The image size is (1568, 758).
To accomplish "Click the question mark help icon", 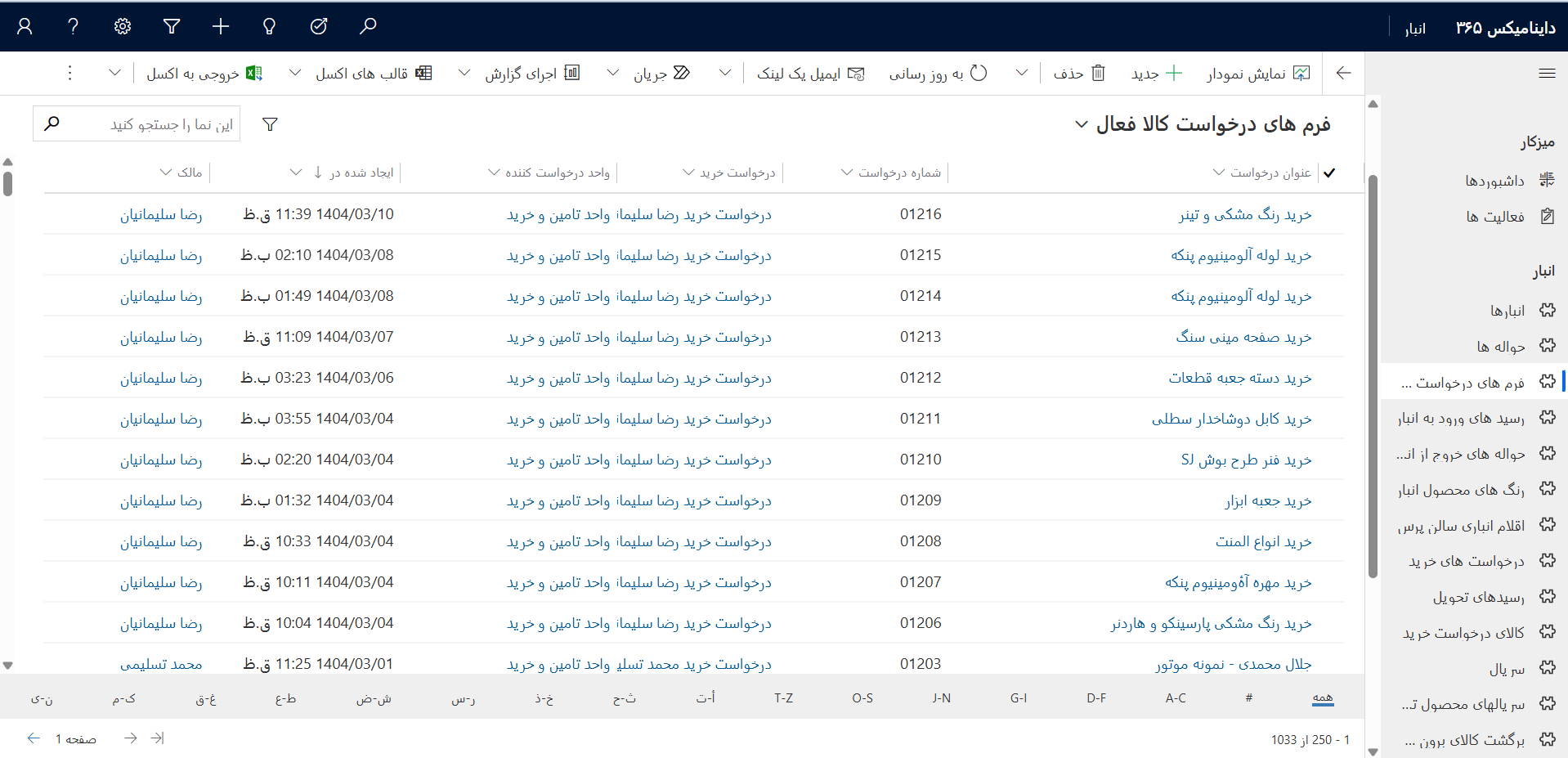I will click(x=74, y=26).
